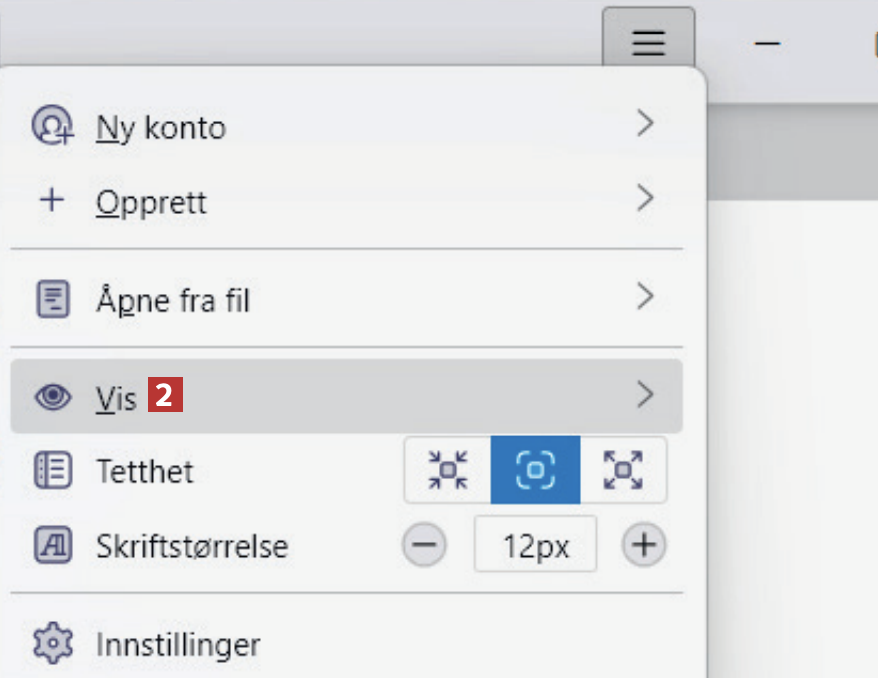Click the new account icon
This screenshot has height=678, width=878.
tap(51, 126)
